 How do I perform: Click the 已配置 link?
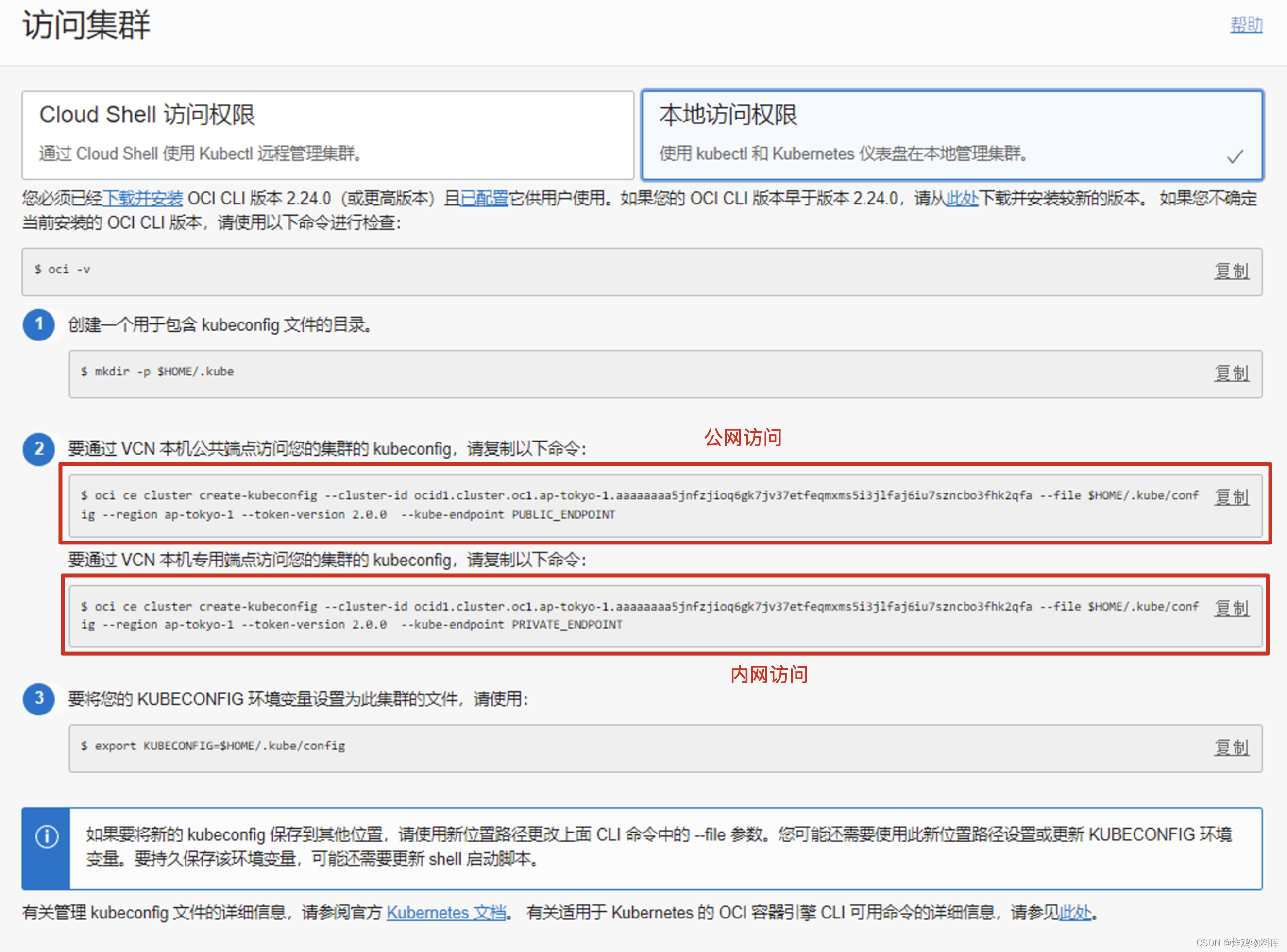[x=484, y=198]
